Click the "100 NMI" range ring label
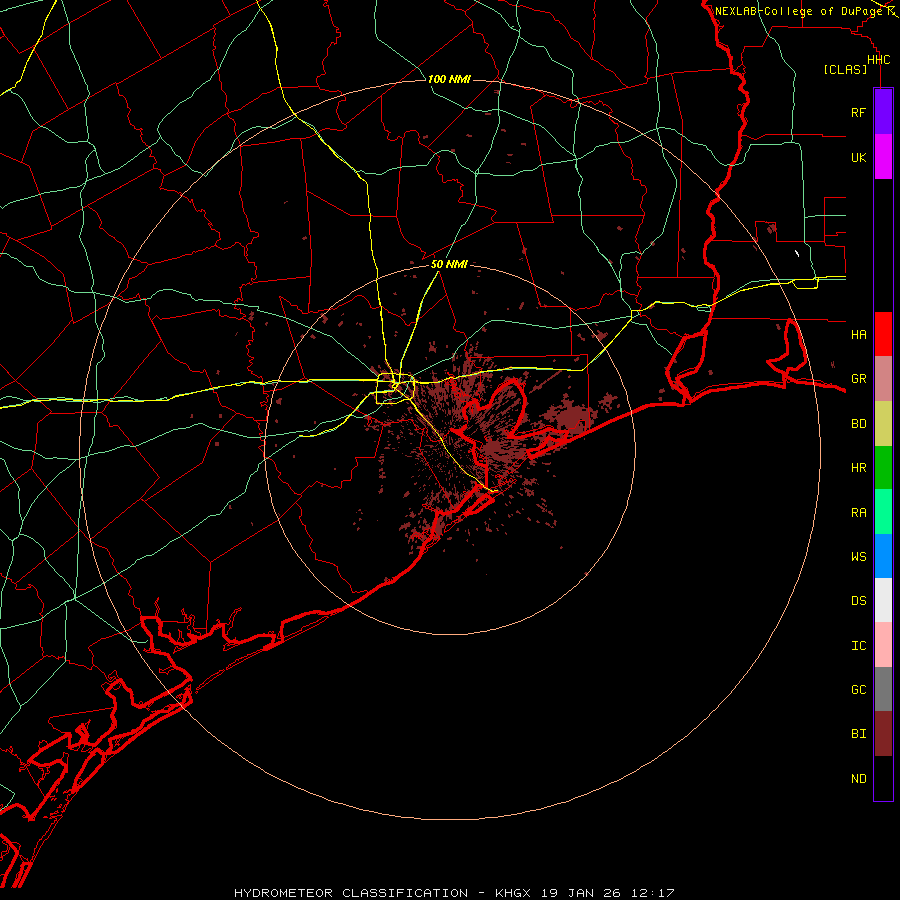 tap(449, 79)
